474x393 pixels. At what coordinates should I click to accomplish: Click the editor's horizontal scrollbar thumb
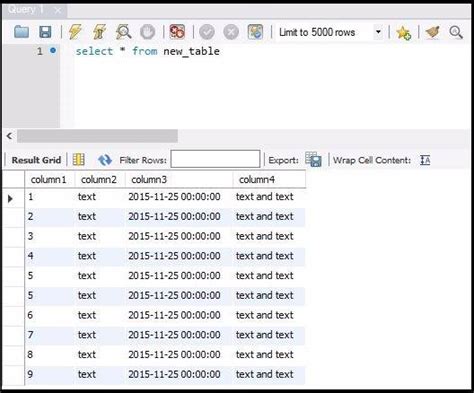(97, 136)
